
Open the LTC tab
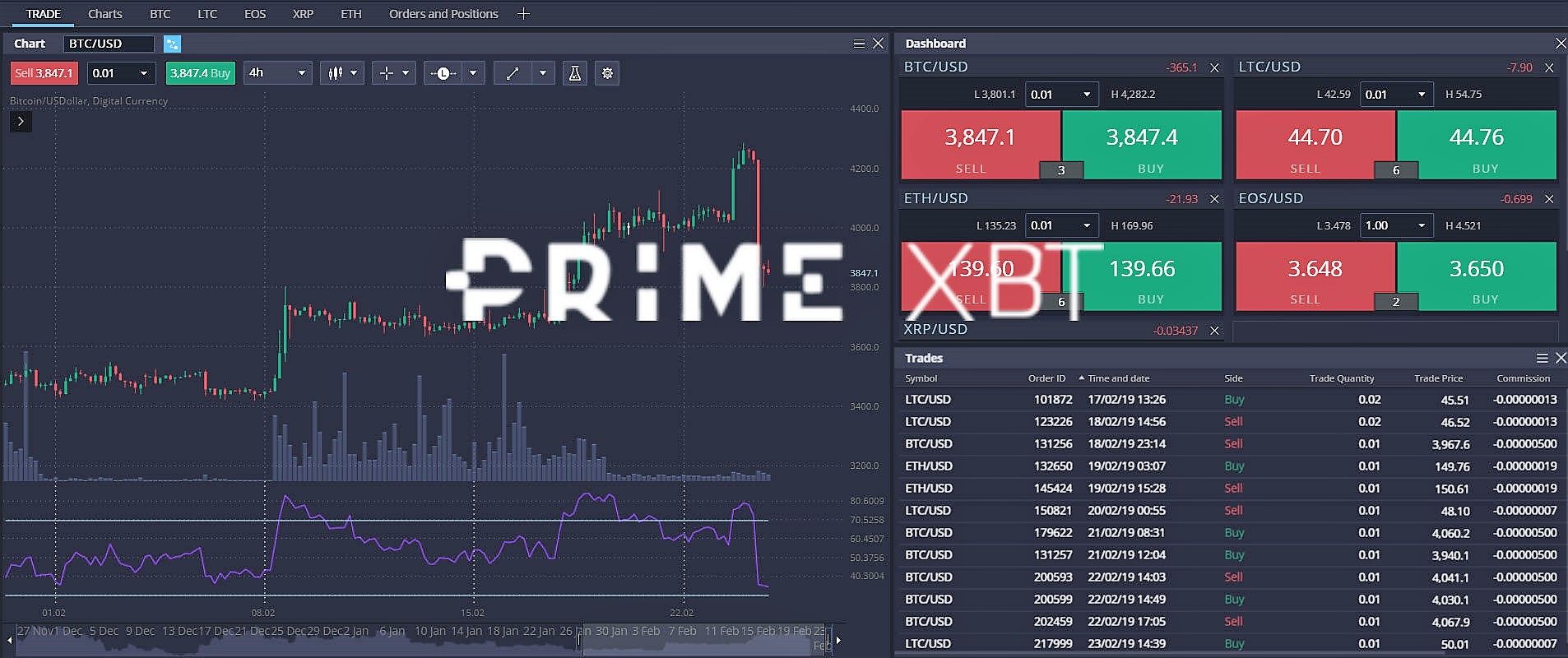(207, 14)
